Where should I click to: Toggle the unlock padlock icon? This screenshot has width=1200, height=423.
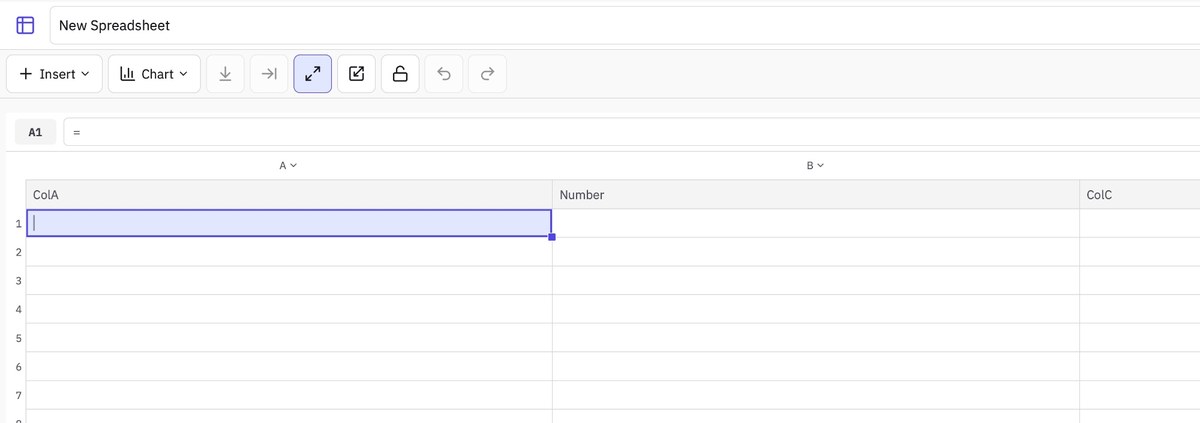(x=400, y=74)
